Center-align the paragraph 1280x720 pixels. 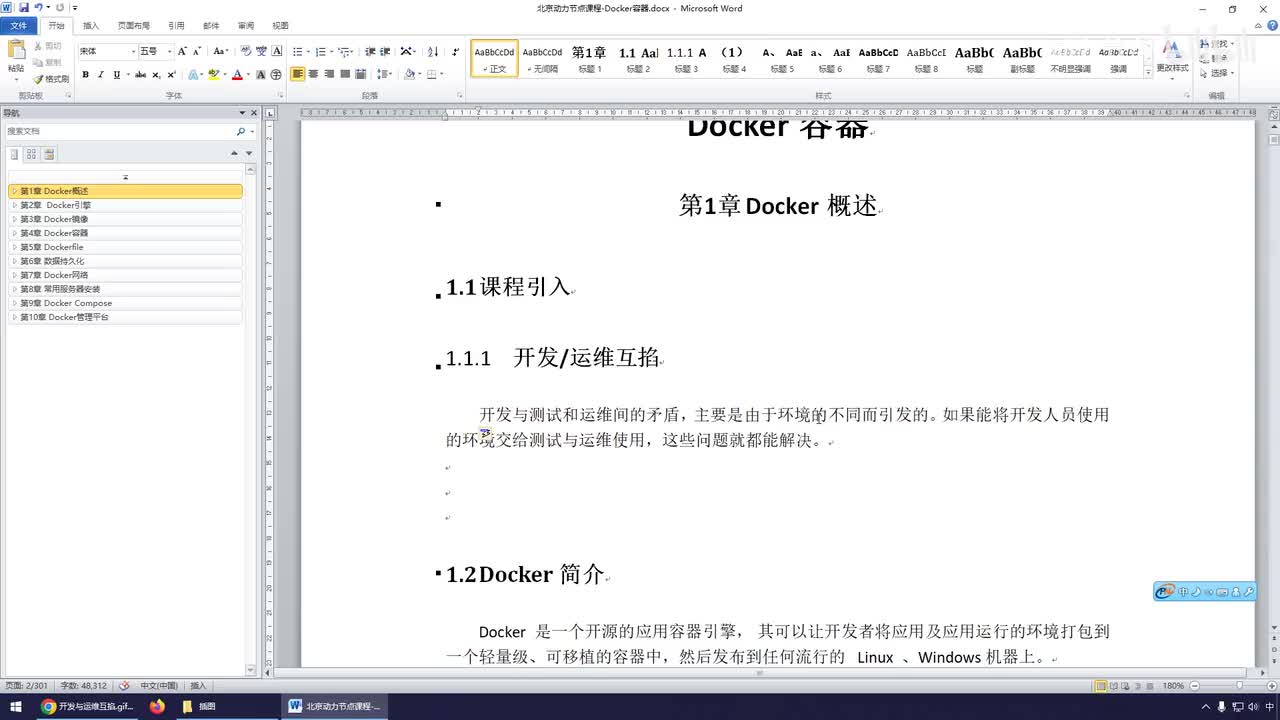[313, 74]
